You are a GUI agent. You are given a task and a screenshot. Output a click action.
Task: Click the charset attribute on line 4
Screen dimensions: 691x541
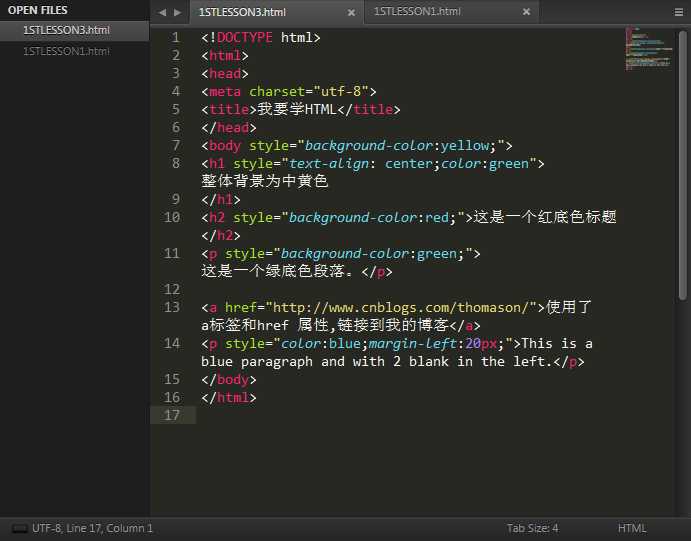pos(277,92)
